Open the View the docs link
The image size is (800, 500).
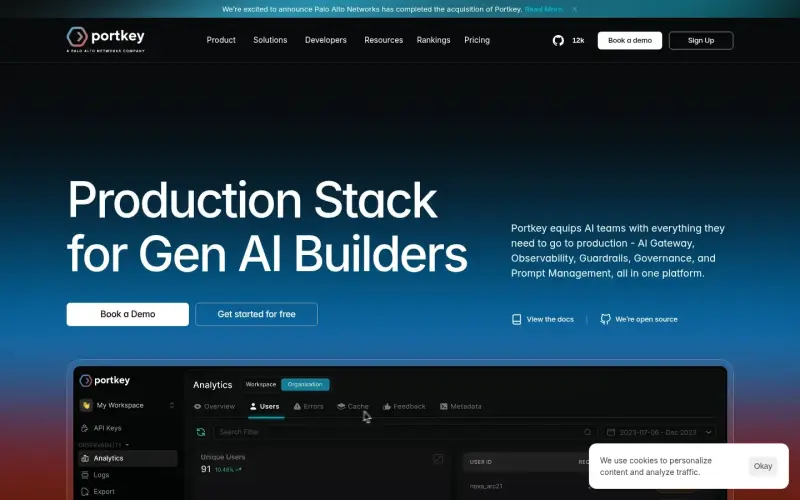tap(550, 319)
